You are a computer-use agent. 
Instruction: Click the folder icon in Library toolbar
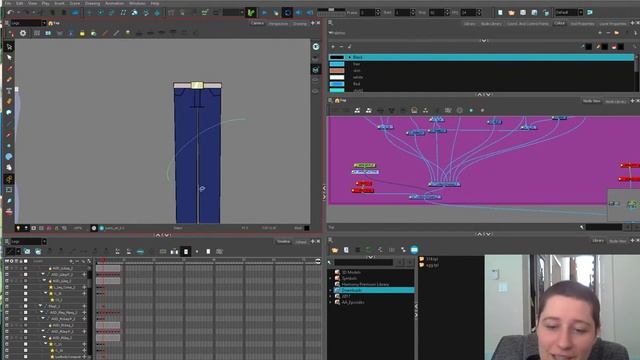coord(335,250)
